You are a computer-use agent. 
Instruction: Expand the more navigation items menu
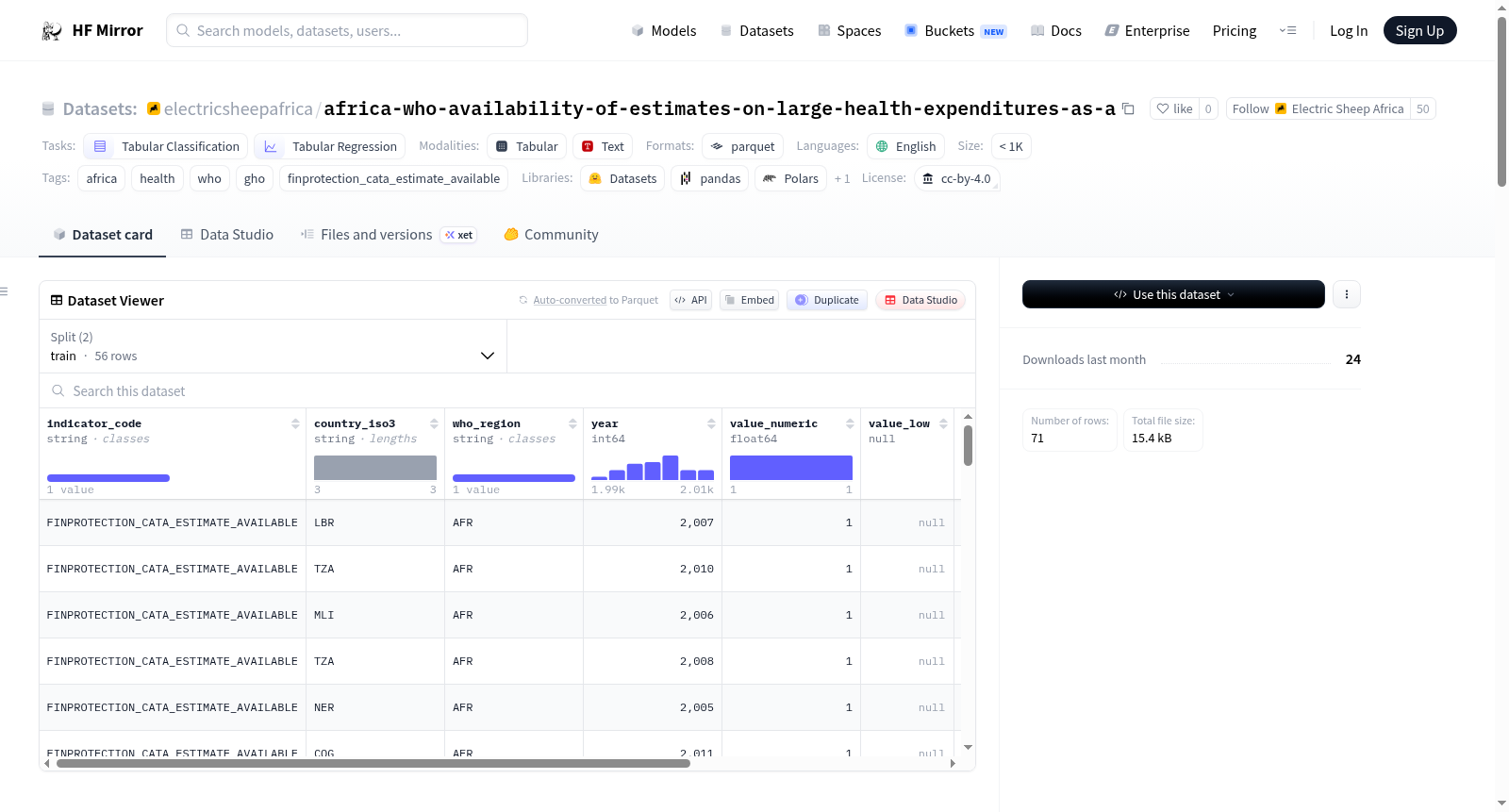(1287, 30)
